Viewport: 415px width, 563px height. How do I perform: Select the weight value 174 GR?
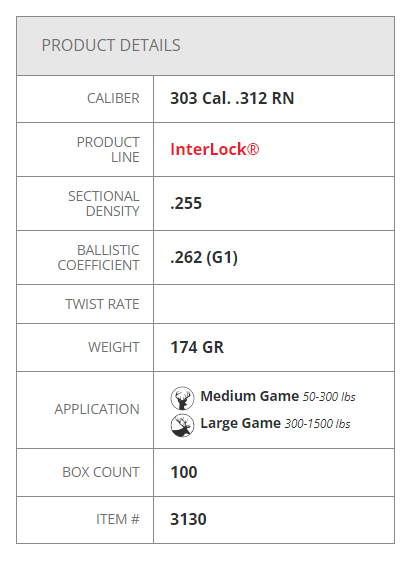197,348
